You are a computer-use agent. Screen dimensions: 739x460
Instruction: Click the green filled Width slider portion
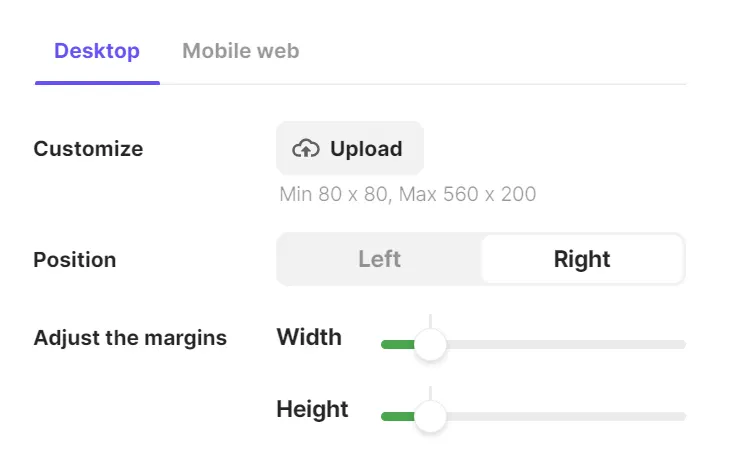pyautogui.click(x=397, y=345)
